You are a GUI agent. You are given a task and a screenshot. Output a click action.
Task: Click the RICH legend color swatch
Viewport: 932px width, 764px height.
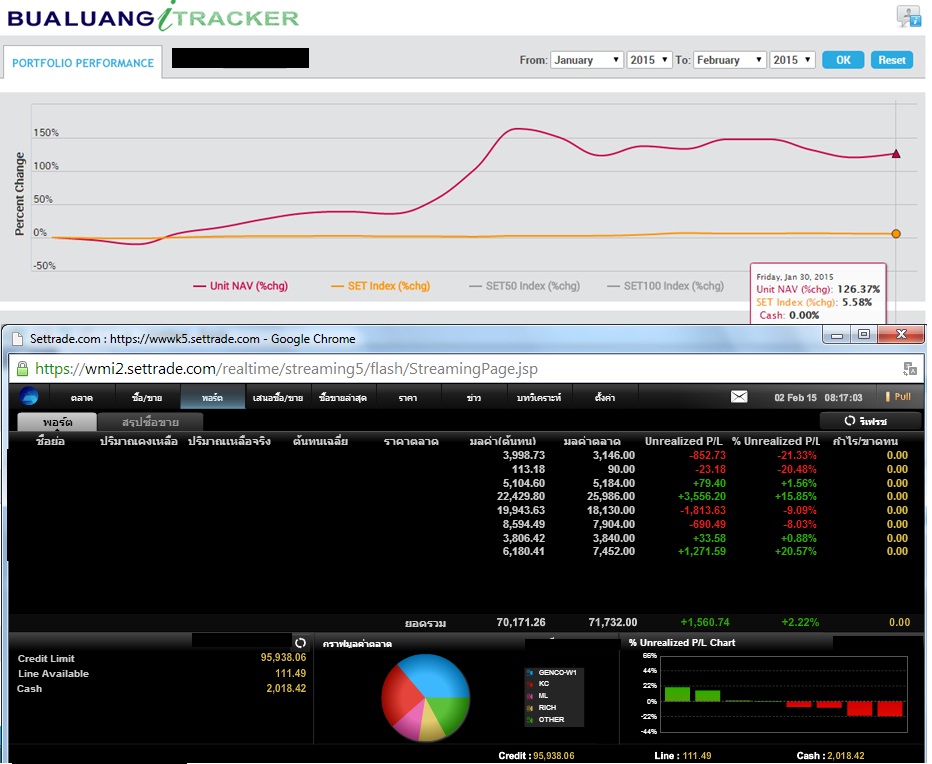click(530, 708)
